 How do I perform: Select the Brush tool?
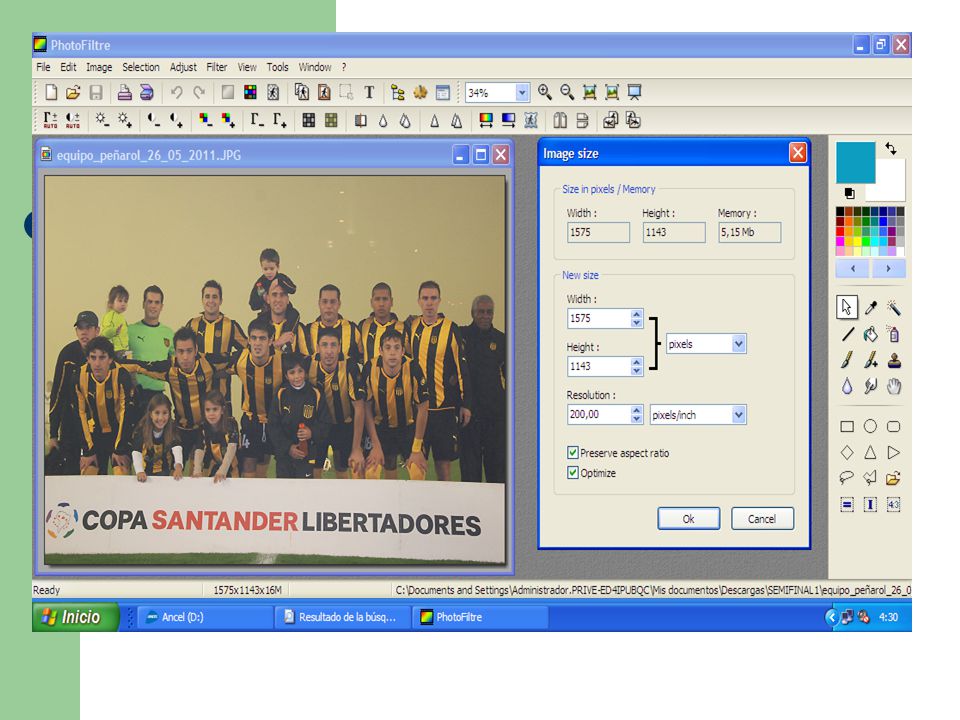click(847, 360)
